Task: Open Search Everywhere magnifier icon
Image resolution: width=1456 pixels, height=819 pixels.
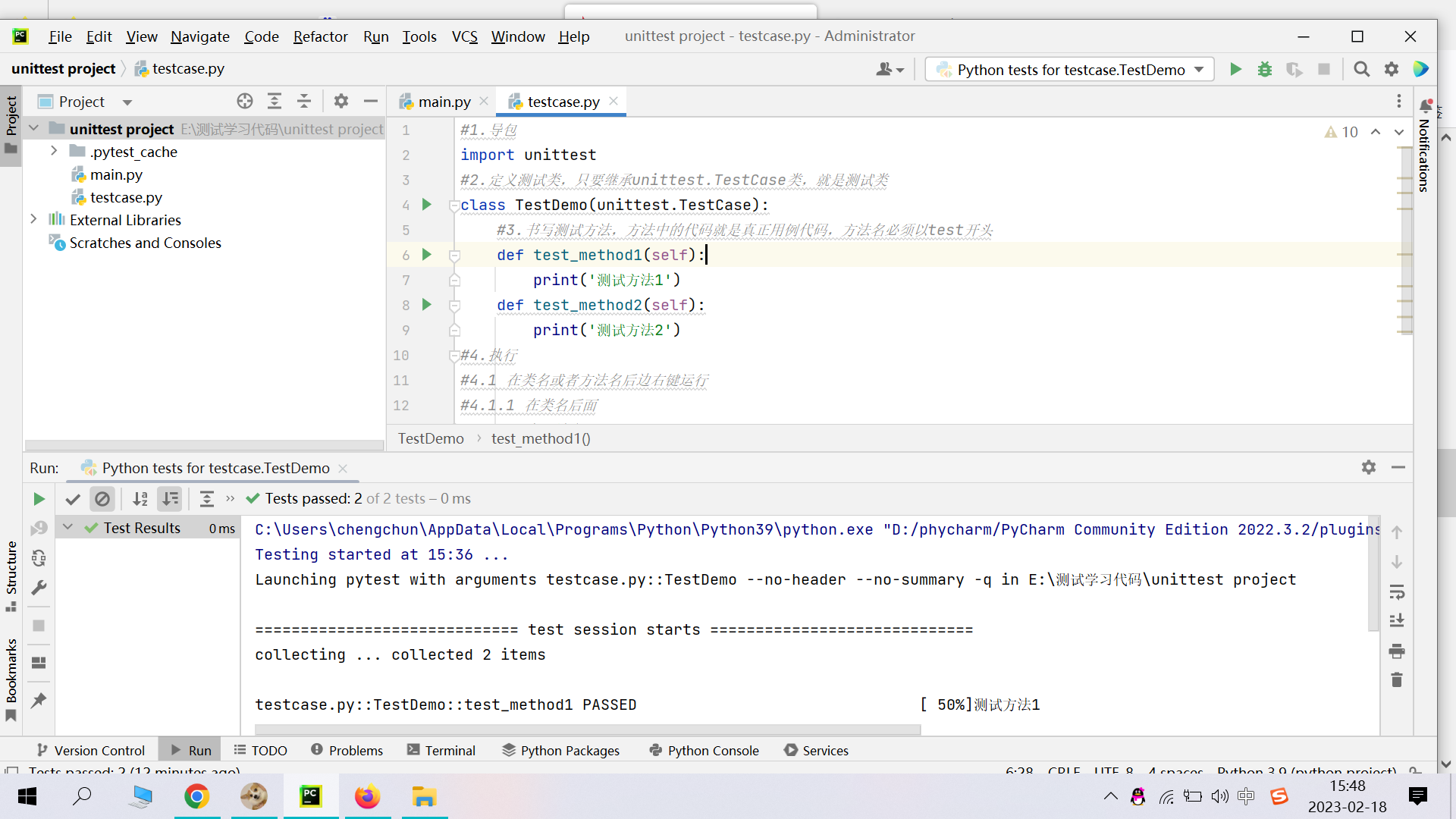Action: (1361, 70)
